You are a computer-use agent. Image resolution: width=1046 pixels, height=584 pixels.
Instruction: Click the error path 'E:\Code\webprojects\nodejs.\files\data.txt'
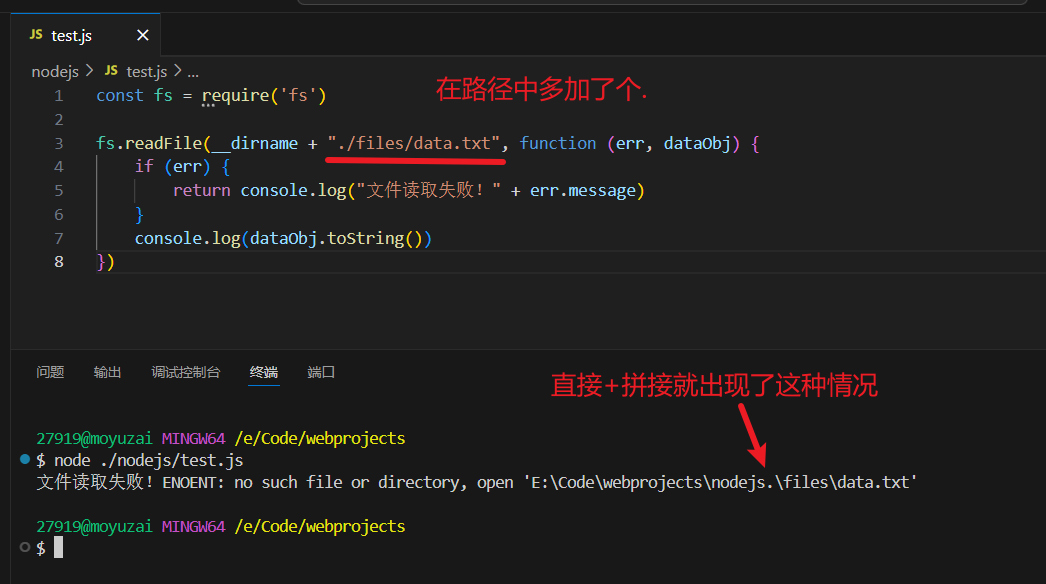click(x=720, y=483)
